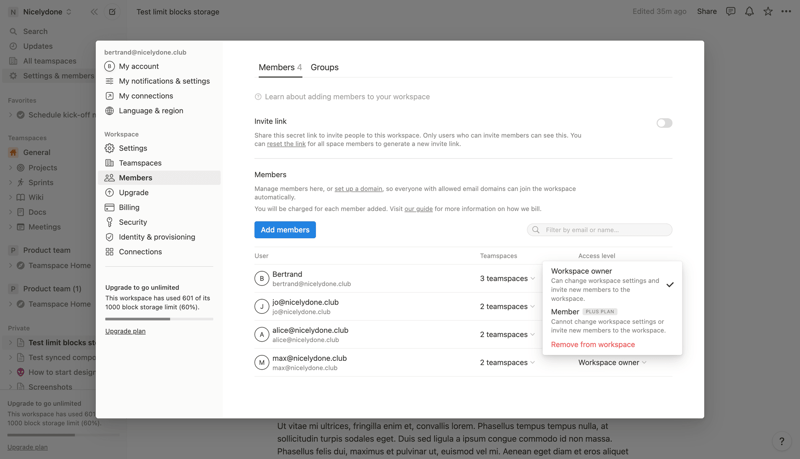The height and width of the screenshot is (459, 800).
Task: Choose Workspace owner access level option
Action: click(x=612, y=285)
